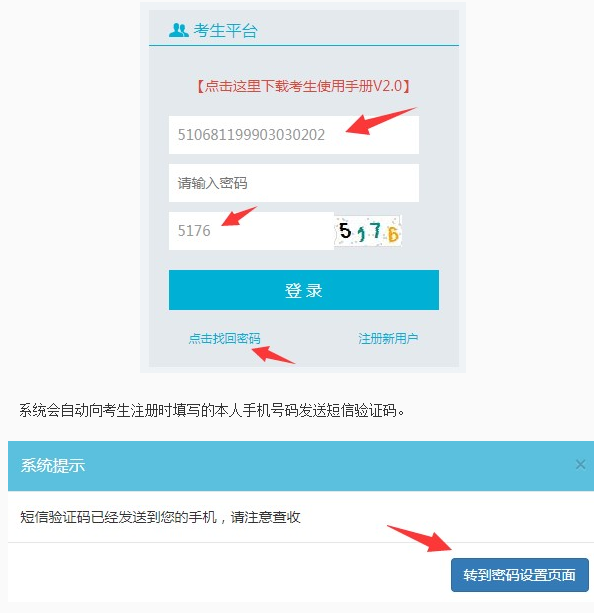Click the 转到密码设置页面 button
594x613 pixels.
520,575
